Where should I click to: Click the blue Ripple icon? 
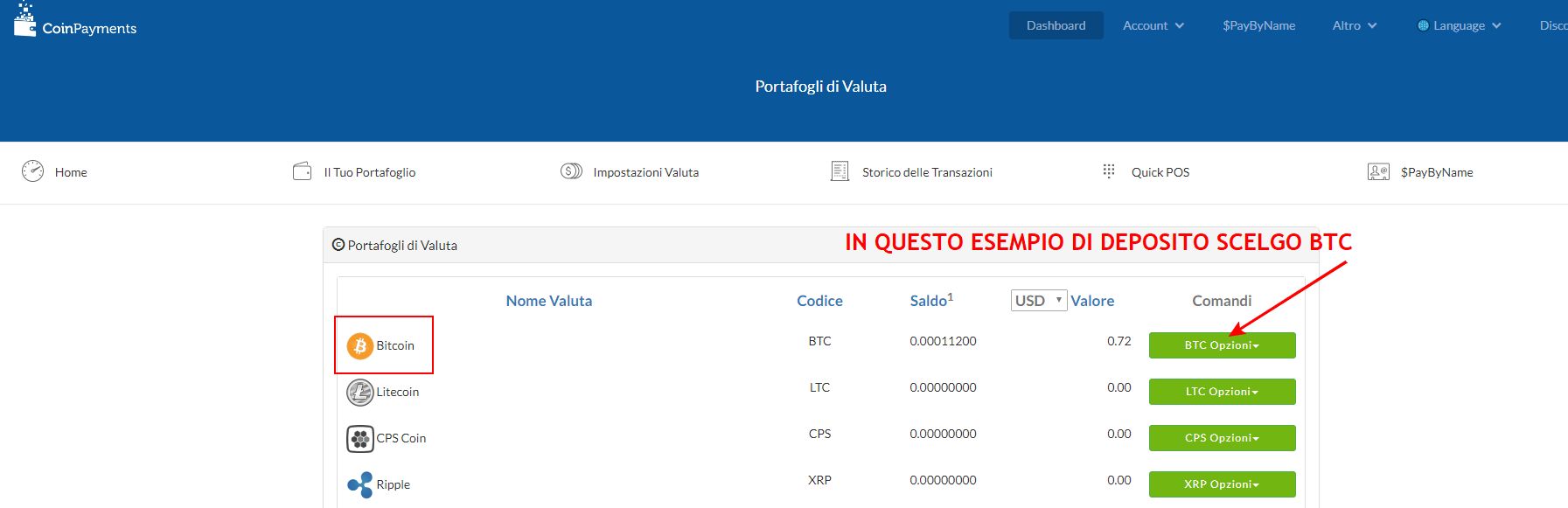point(359,484)
